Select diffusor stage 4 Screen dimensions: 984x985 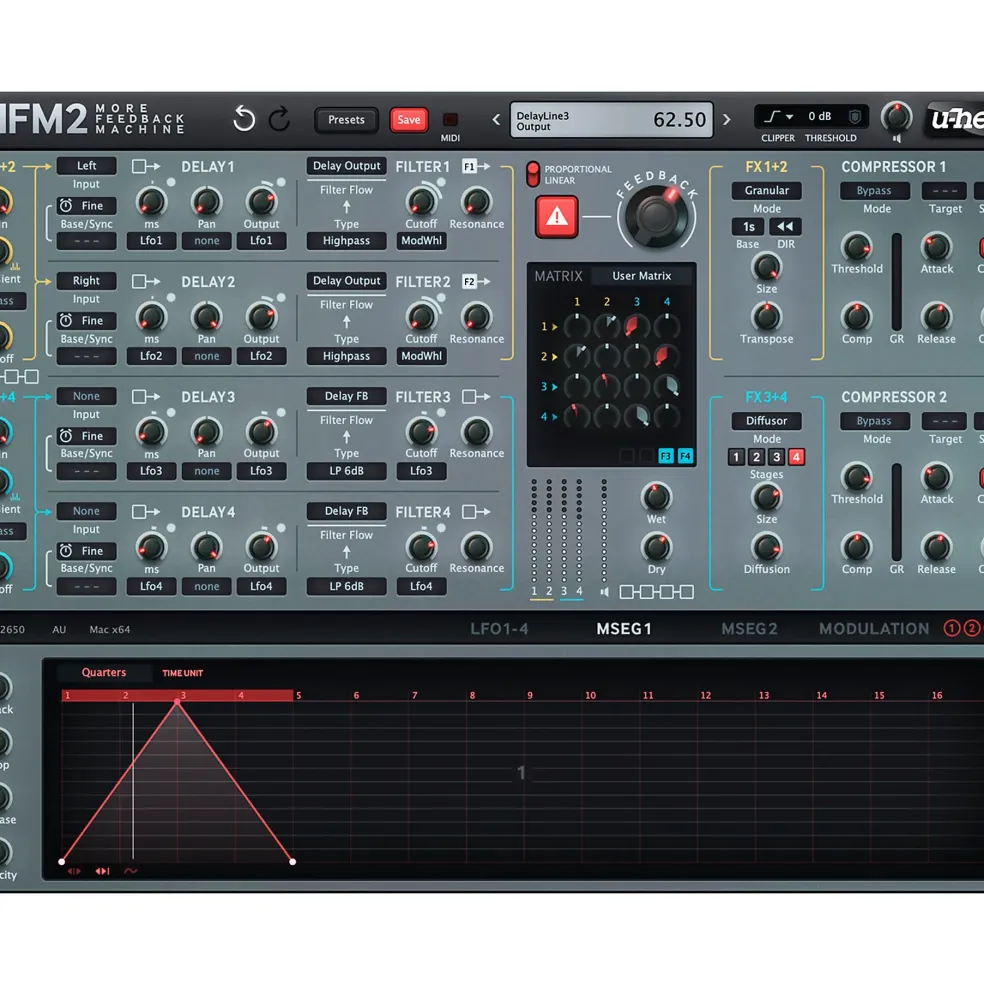[796, 457]
